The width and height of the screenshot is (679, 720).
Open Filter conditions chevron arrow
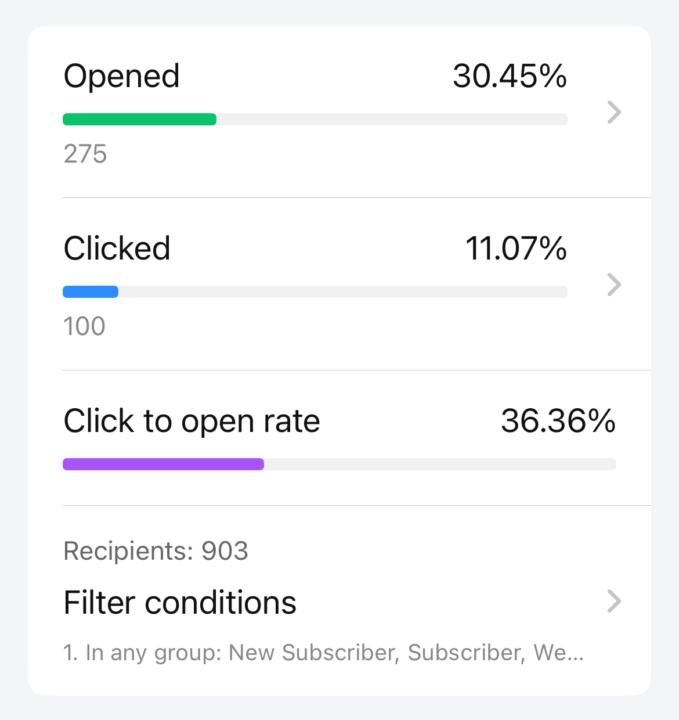[x=614, y=601]
